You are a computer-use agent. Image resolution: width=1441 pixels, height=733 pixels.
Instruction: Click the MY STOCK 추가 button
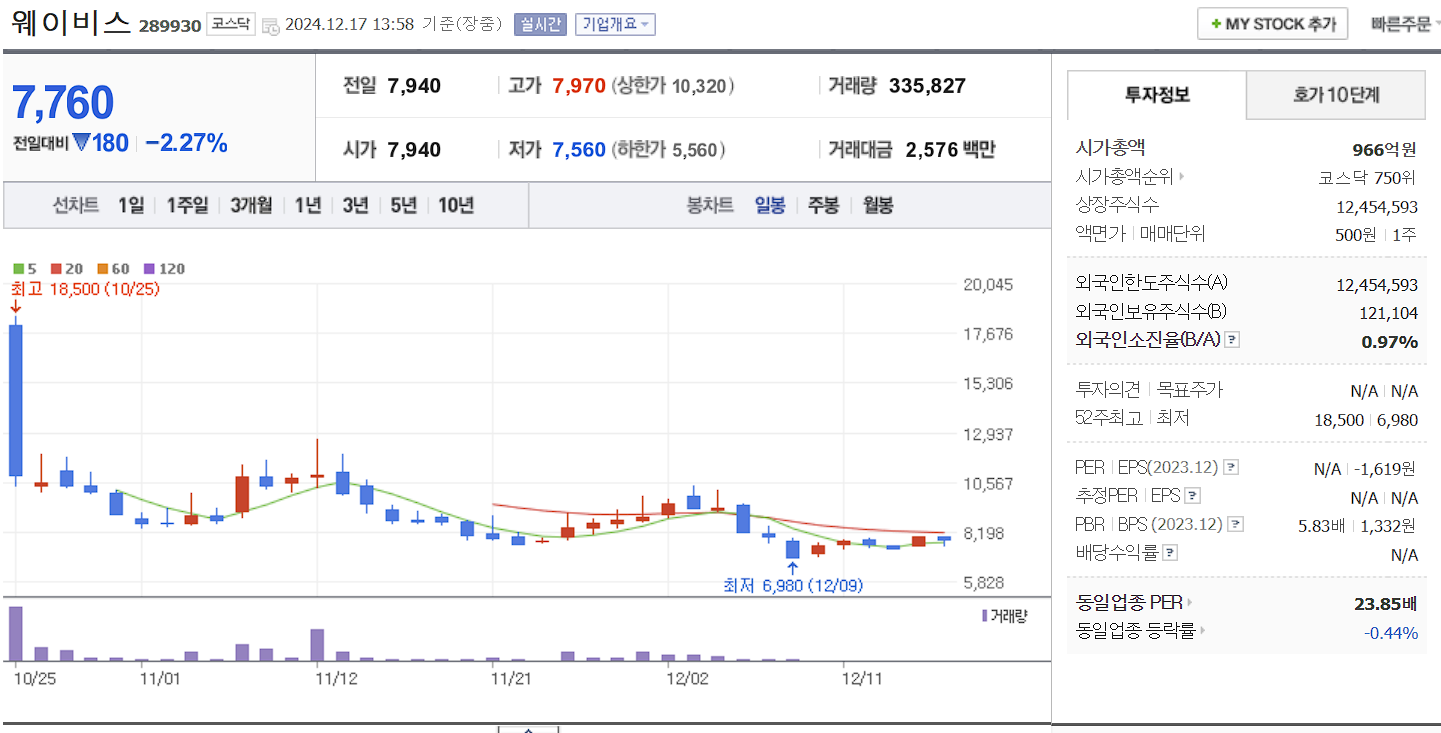click(x=1272, y=22)
